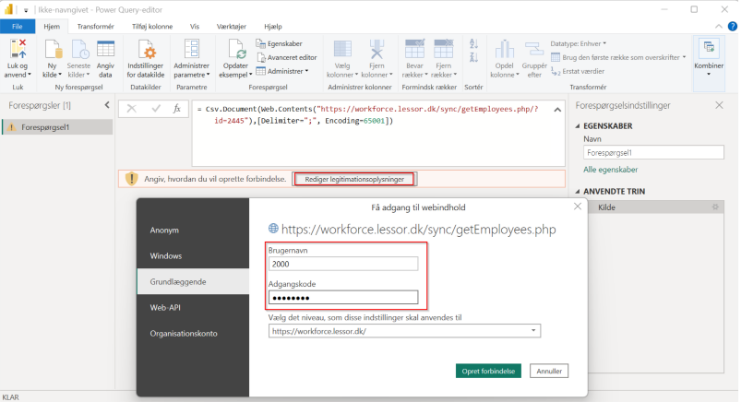The height and width of the screenshot is (402, 741).
Task: Click the Adgangskode password field
Action: tap(343, 298)
